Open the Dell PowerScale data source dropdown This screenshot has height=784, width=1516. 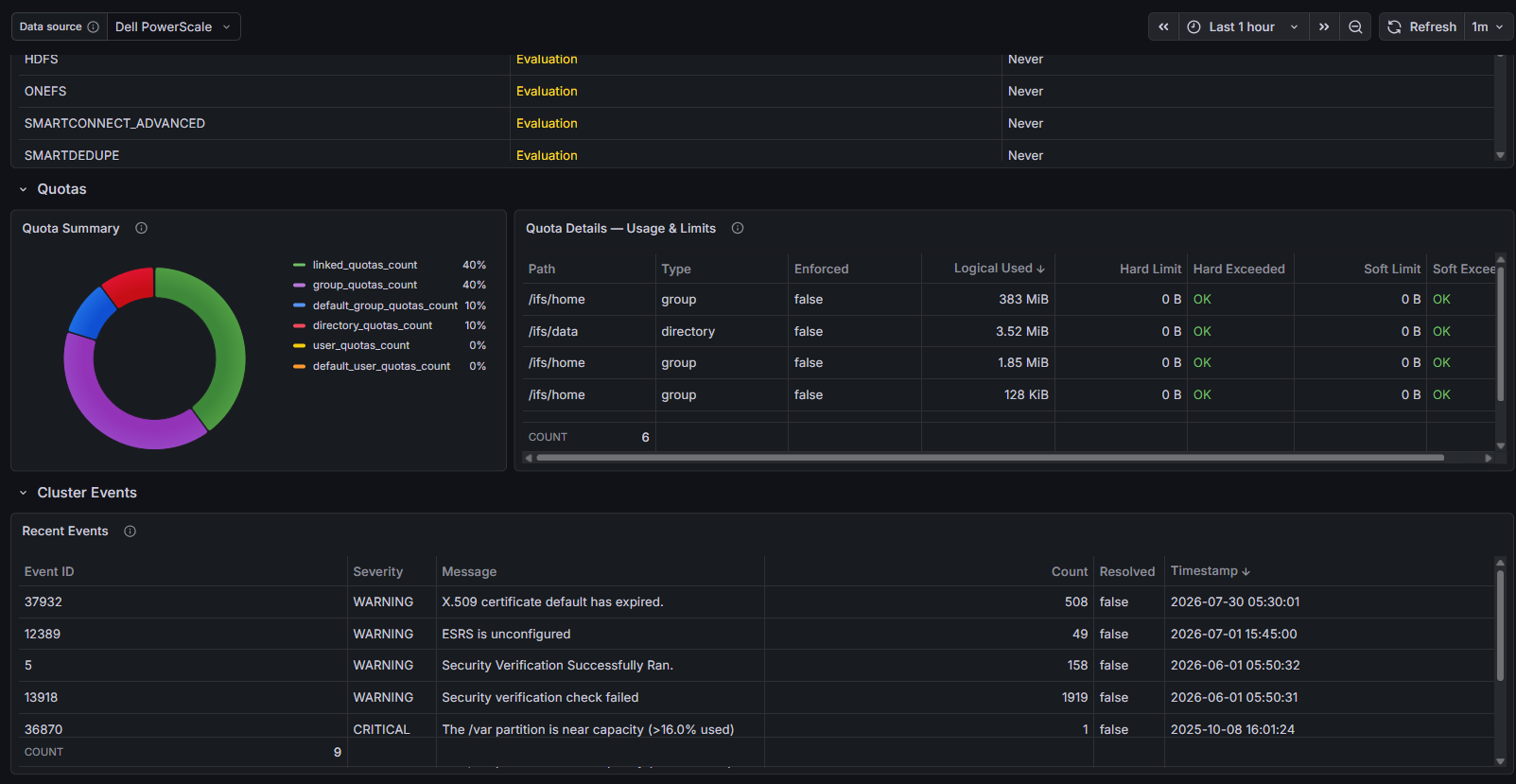[x=174, y=26]
